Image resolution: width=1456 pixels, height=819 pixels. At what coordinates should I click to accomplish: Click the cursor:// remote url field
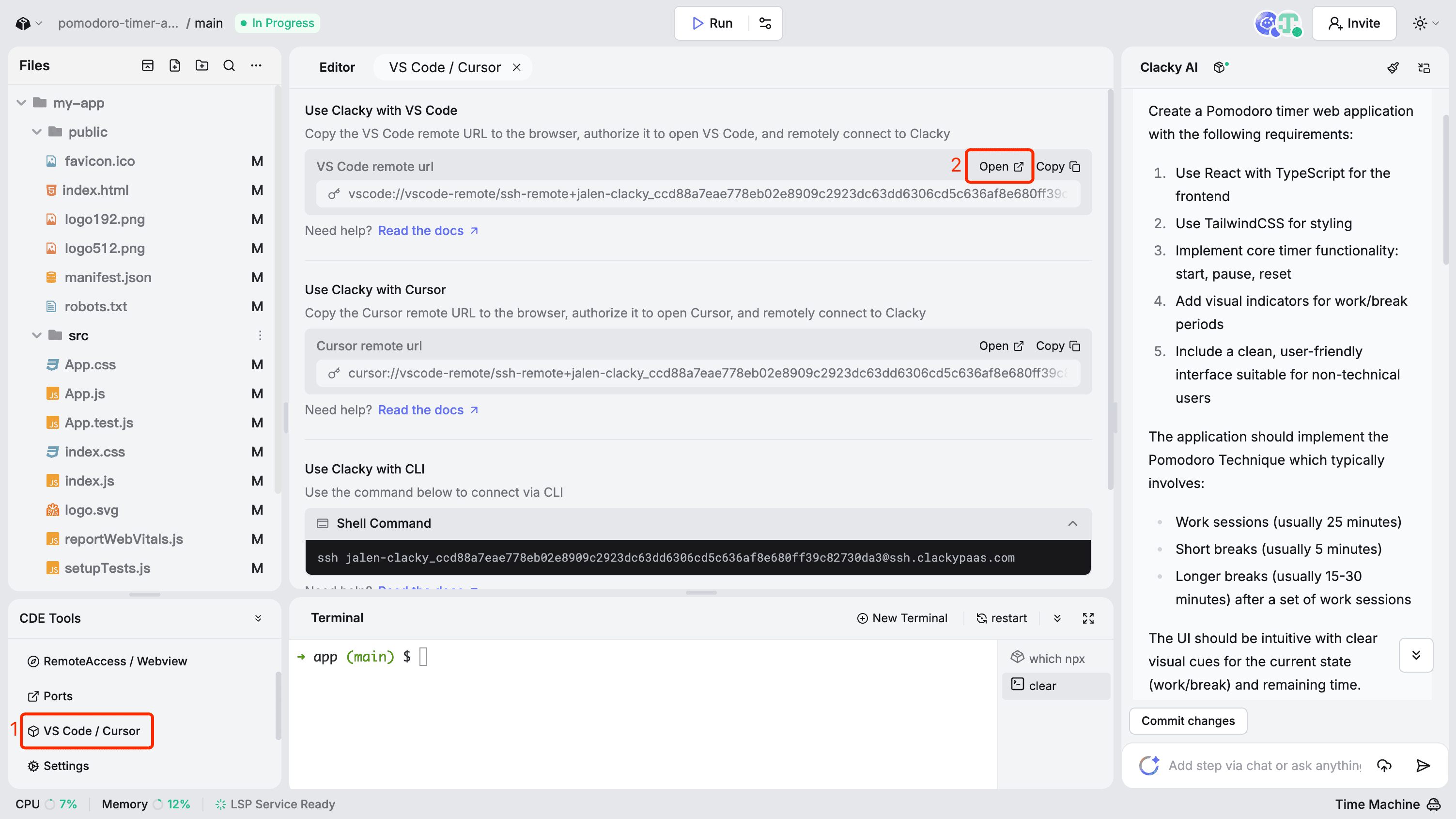(698, 373)
